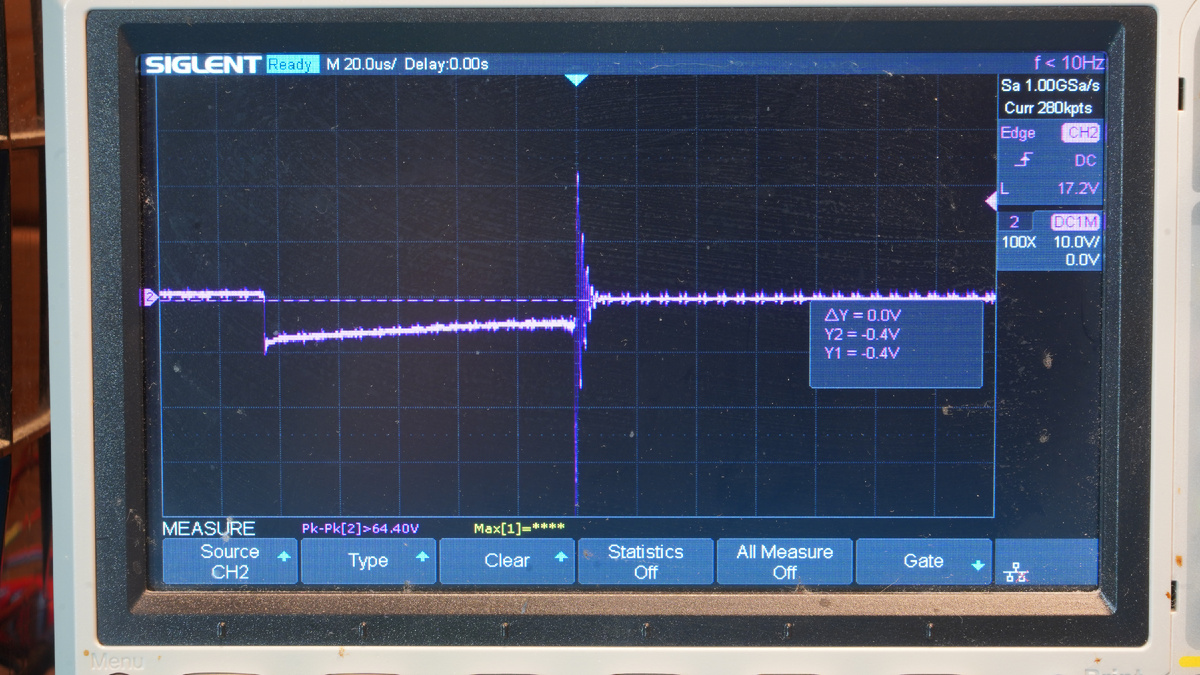Click the Delay:0.00s readout
This screenshot has height=675, width=1200.
click(446, 64)
